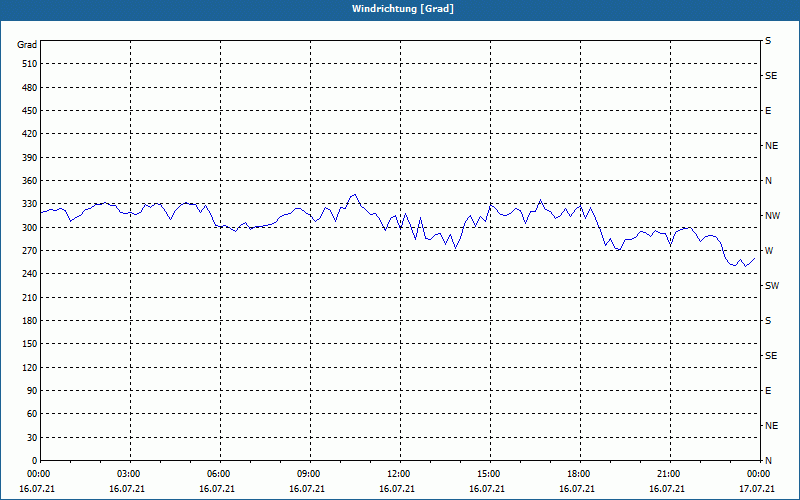This screenshot has width=800, height=500.
Task: Click the 120 y-axis value
Action: click(x=30, y=367)
